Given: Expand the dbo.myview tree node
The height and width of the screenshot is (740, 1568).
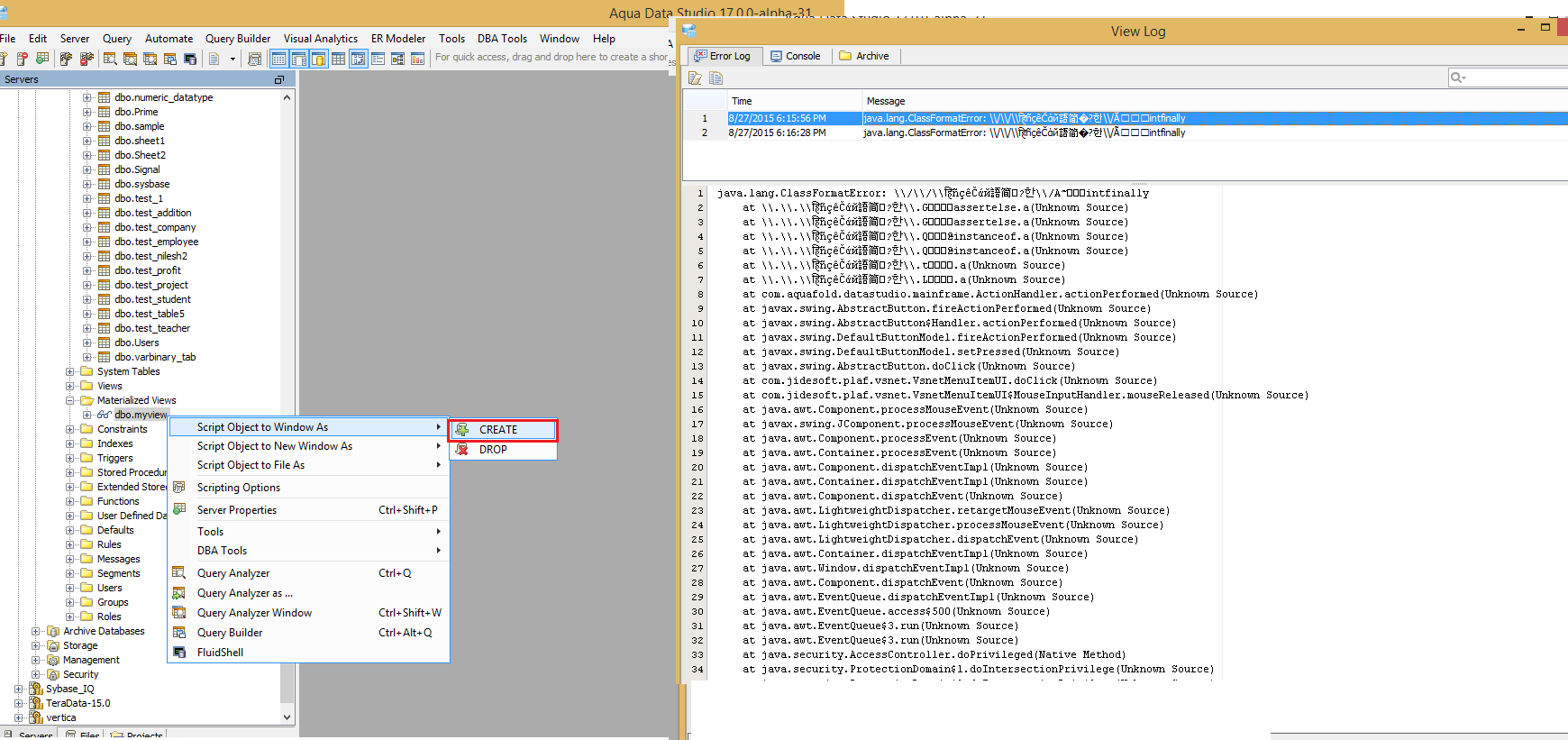Looking at the screenshot, I should click(87, 415).
